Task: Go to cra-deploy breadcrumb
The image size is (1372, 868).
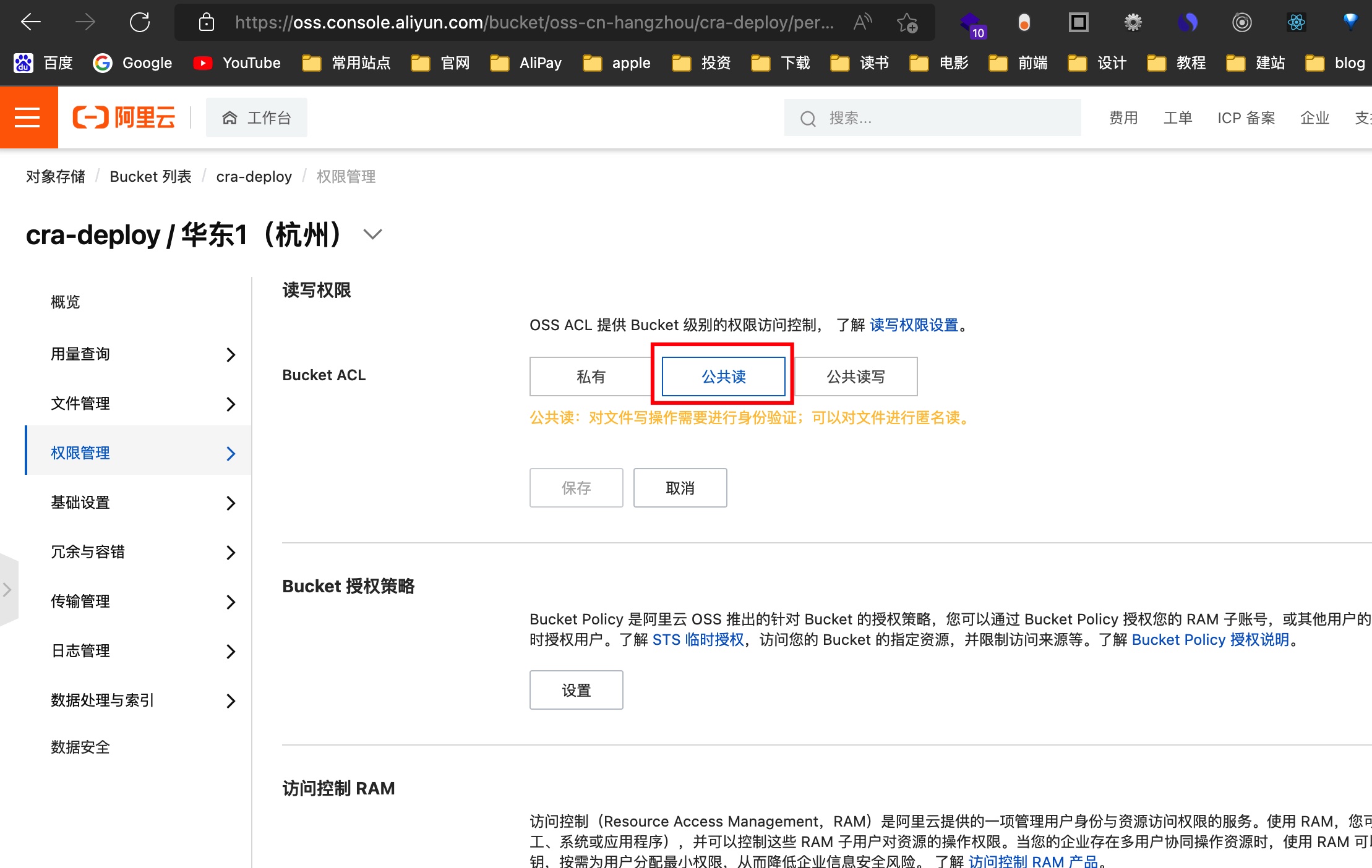Action: coord(254,177)
